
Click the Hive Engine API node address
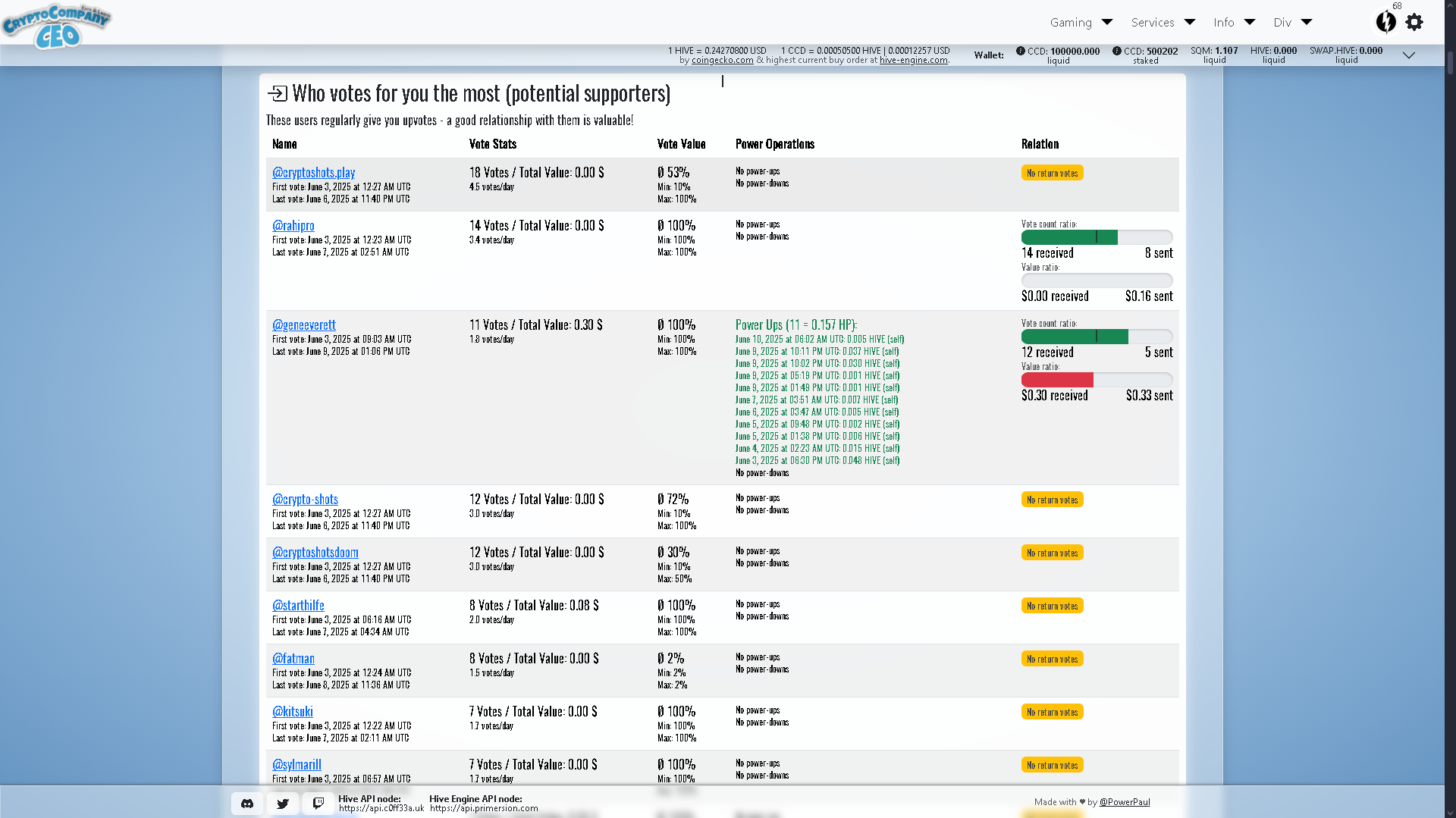click(484, 808)
